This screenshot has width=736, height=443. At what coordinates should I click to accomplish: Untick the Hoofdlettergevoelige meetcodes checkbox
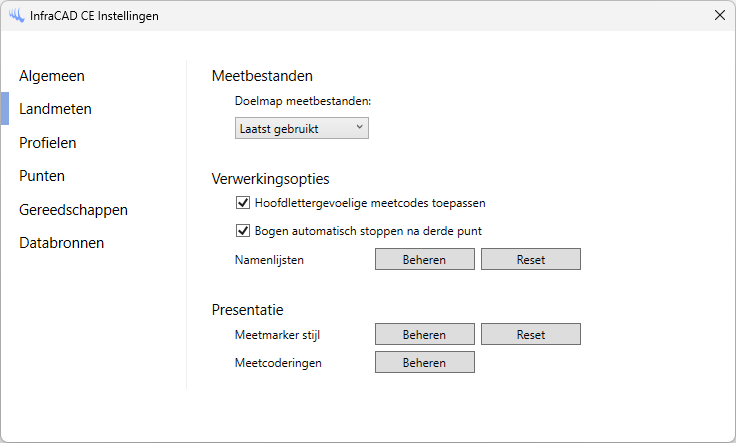242,203
